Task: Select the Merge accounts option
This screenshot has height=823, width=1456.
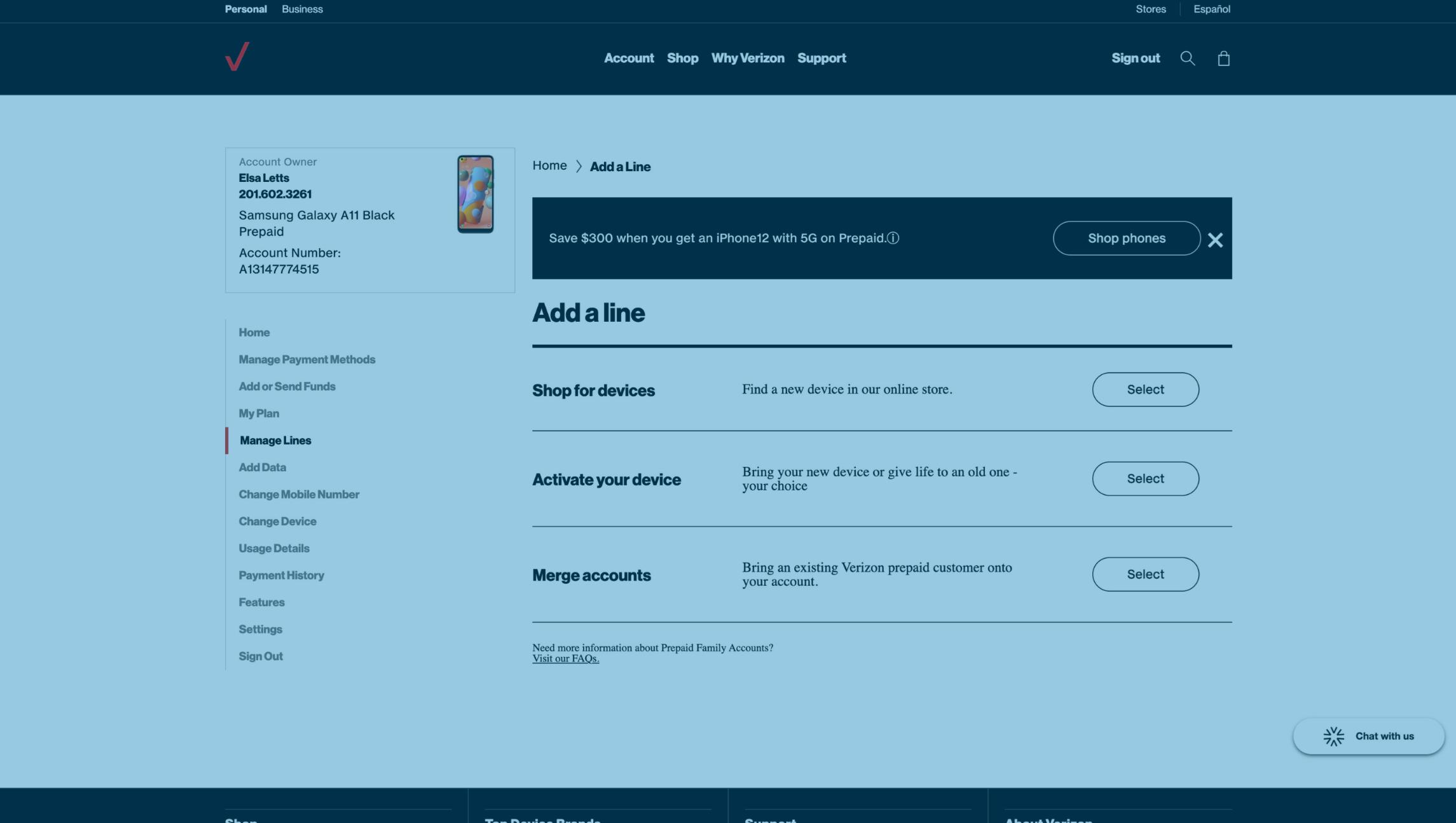Action: tap(1145, 574)
